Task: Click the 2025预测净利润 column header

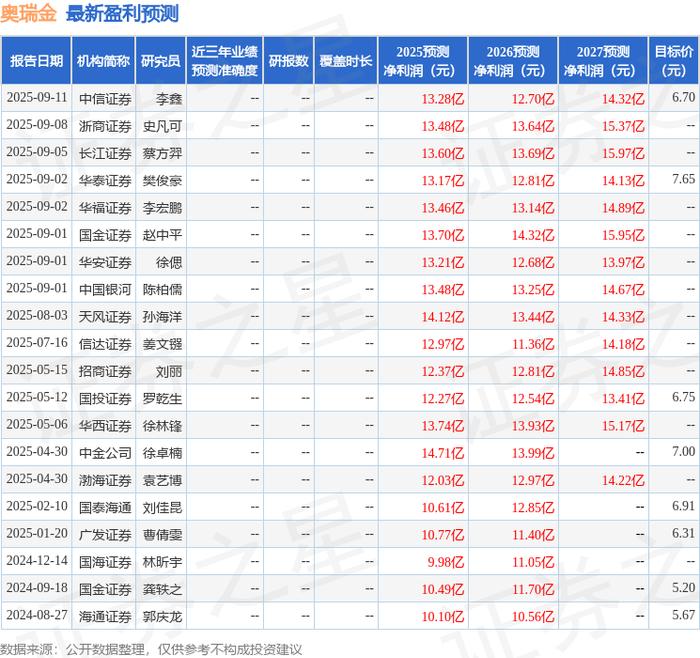Action: [x=423, y=61]
